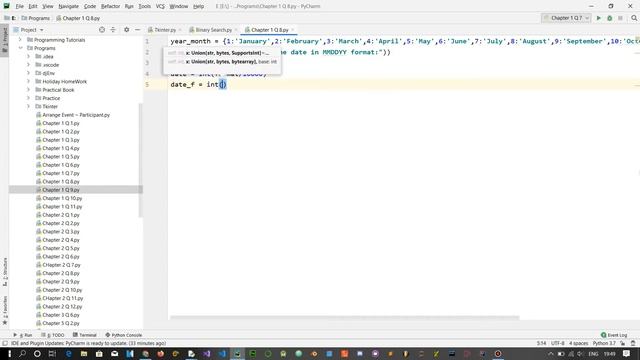Image resolution: width=640 pixels, height=360 pixels.
Task: Collapse the Programs folder
Action: coord(20,48)
